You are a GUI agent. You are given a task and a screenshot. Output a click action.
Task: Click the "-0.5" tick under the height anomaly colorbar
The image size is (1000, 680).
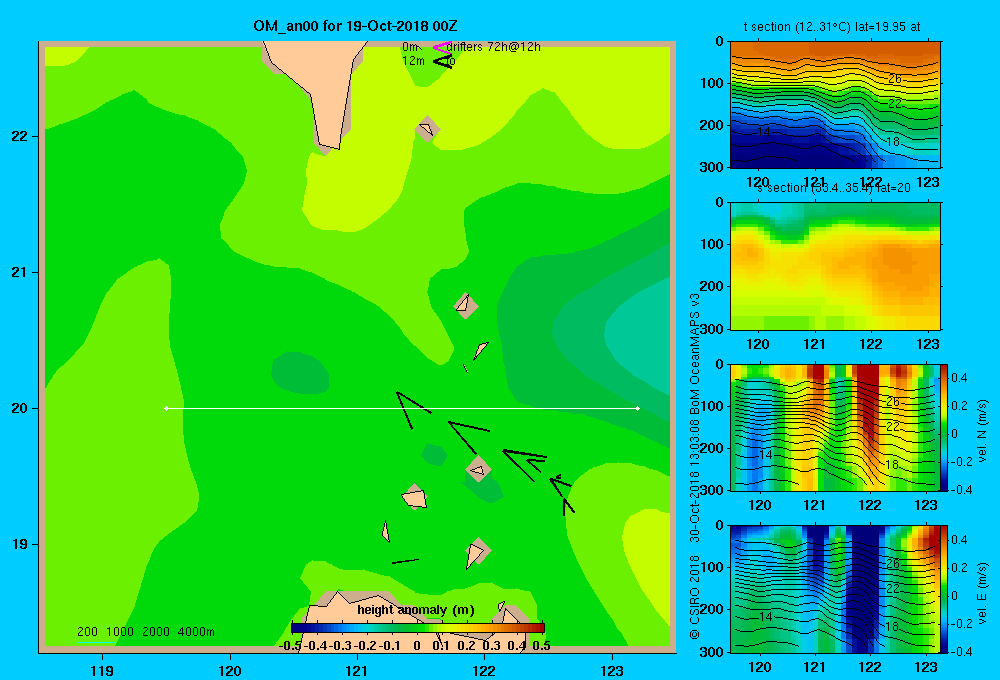[290, 646]
